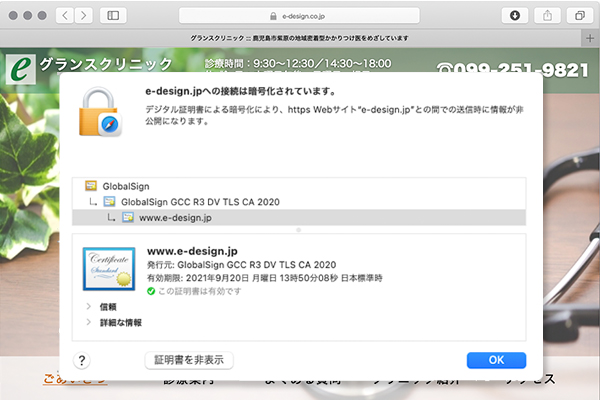Image resolution: width=600 pixels, height=400 pixels.
Task: Click the この証明書は有効です status text
Action: 200,291
